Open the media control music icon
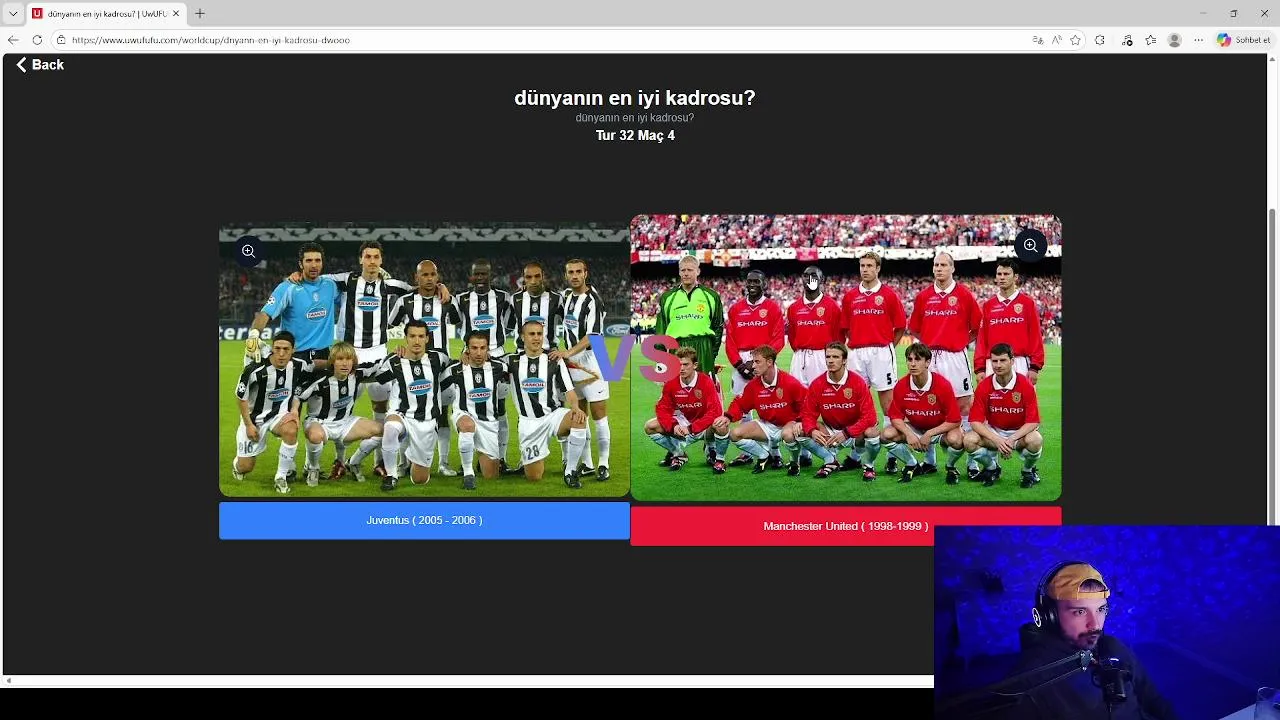The image size is (1280, 720). (x=1127, y=40)
